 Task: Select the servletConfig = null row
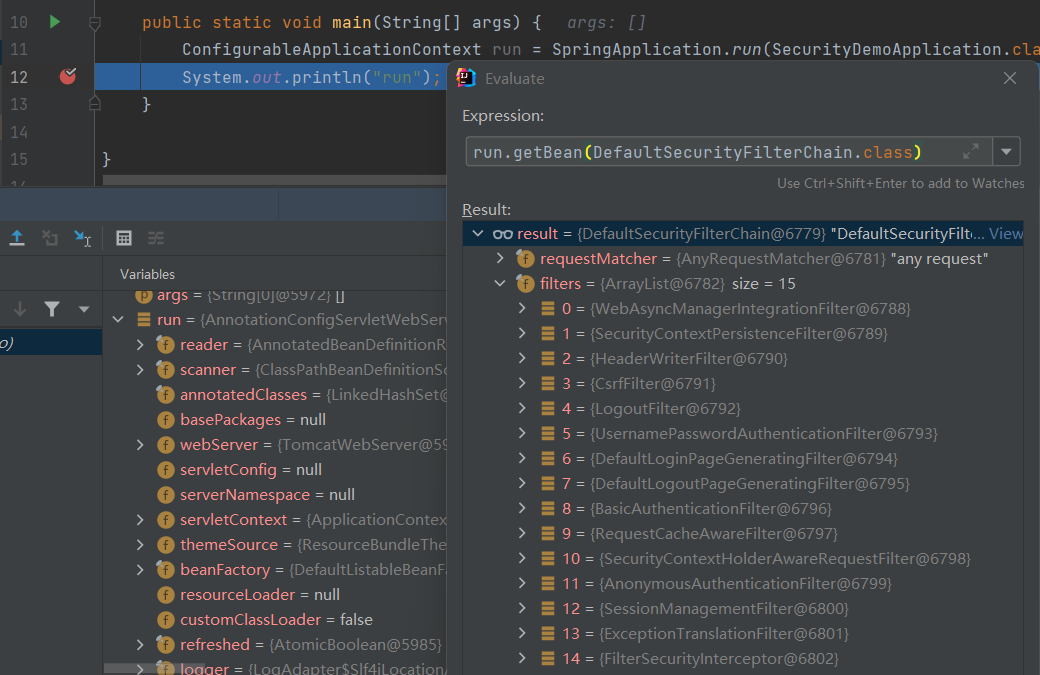(275, 469)
